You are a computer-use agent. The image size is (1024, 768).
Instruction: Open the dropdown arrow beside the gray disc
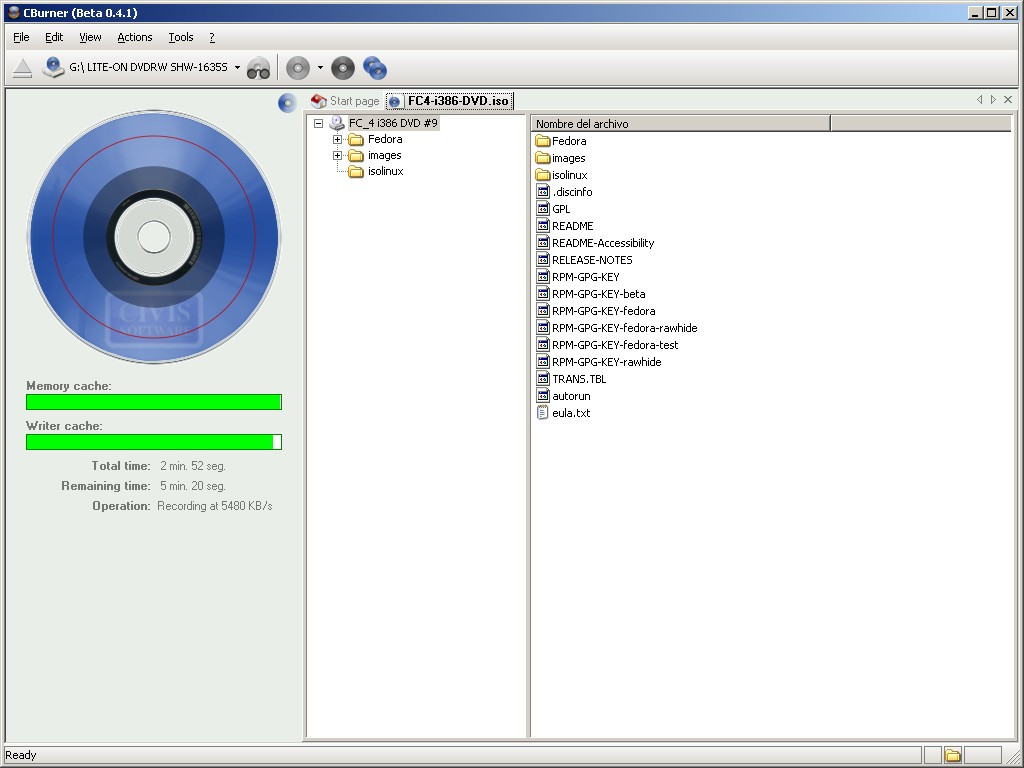(x=320, y=67)
